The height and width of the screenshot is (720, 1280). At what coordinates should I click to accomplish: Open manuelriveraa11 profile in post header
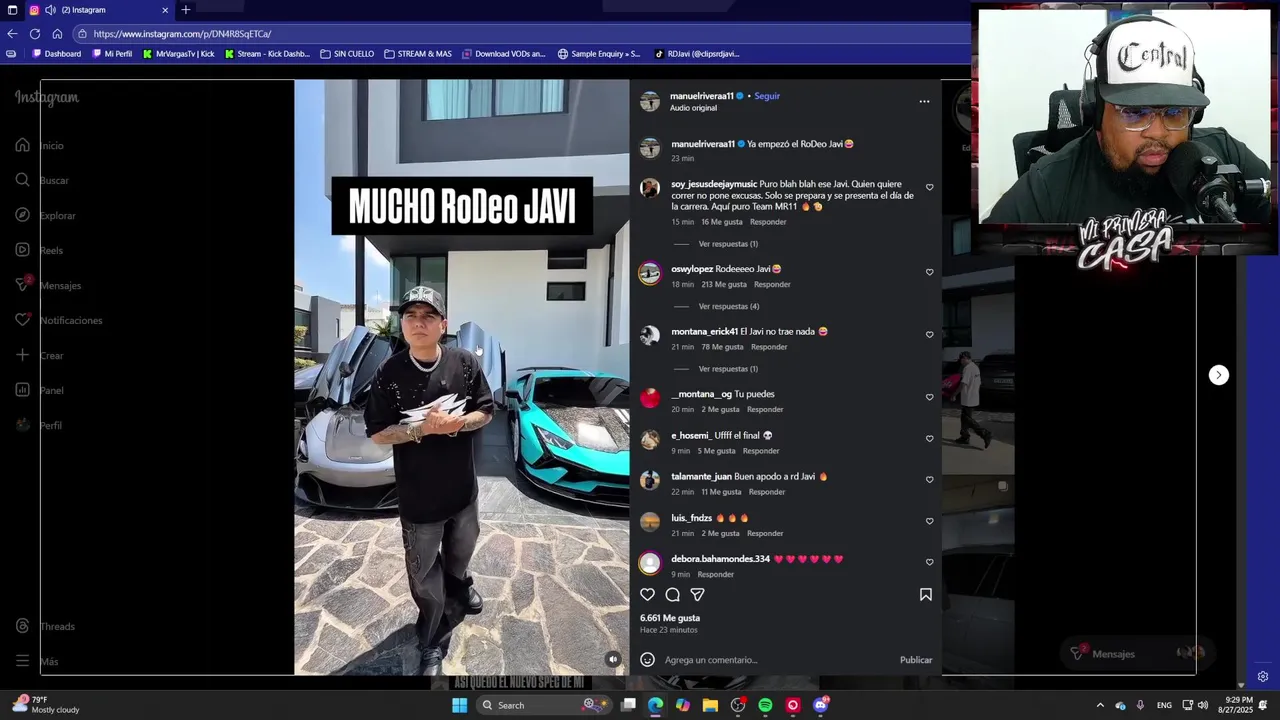pos(704,96)
